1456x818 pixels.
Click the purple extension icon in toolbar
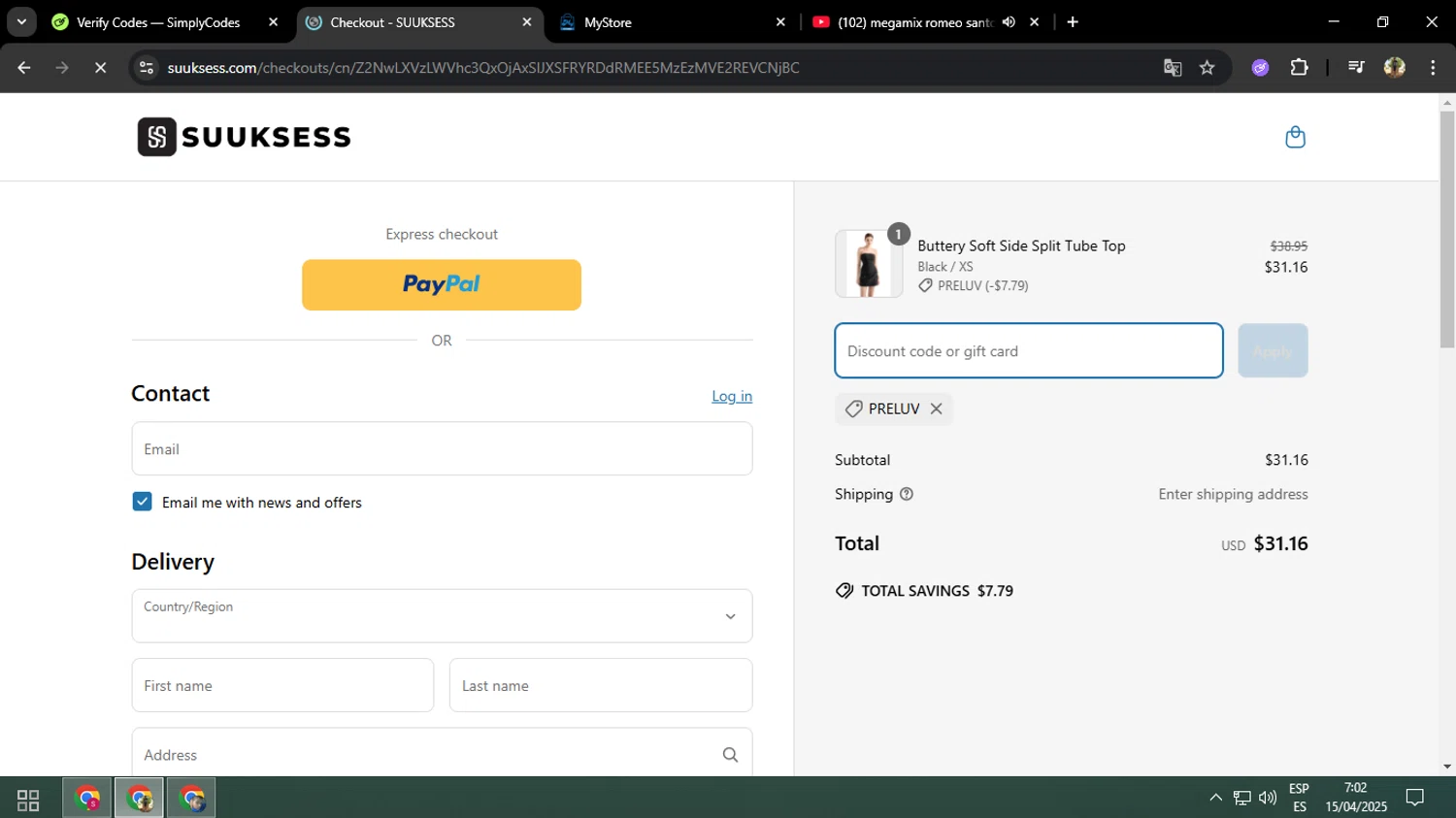click(1260, 67)
